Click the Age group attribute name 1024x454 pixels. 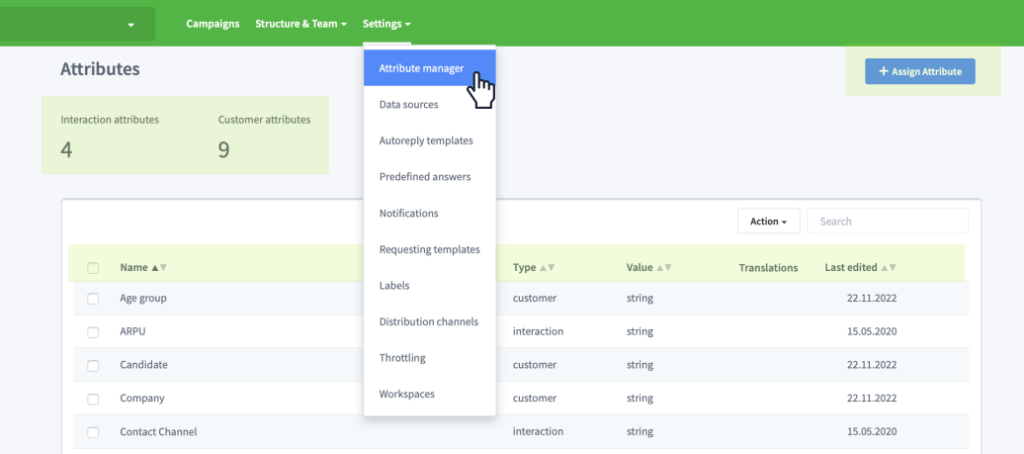[x=143, y=298]
